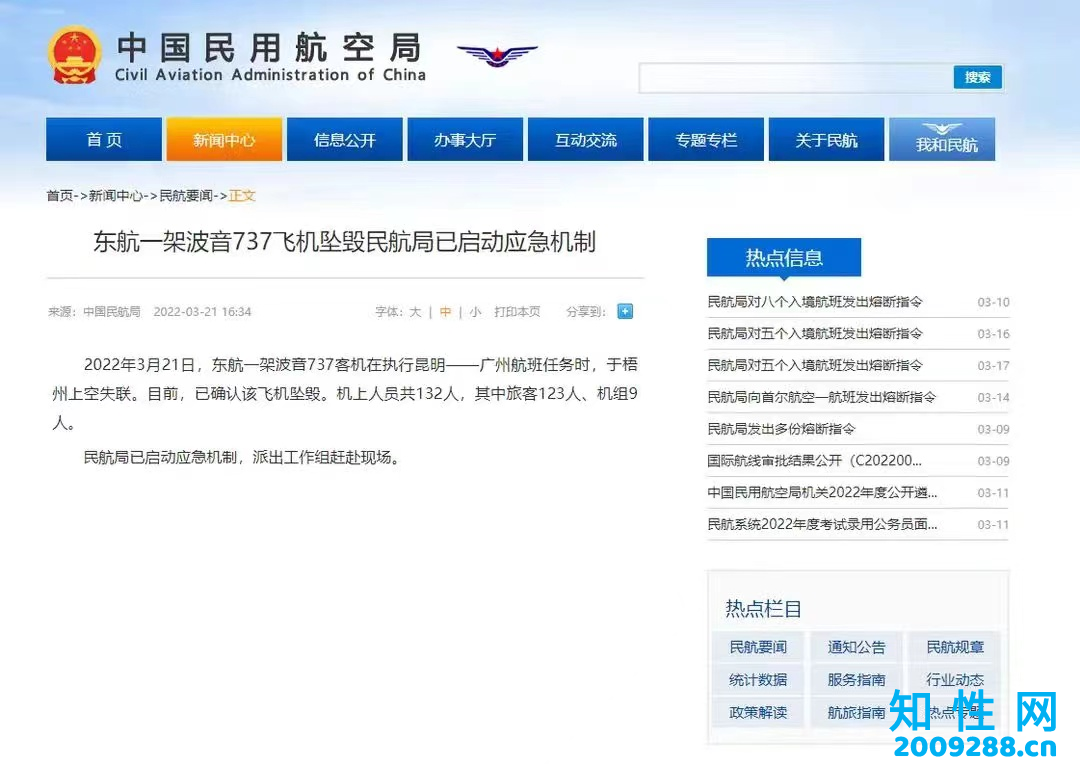Image resolution: width=1080 pixels, height=766 pixels.
Task: Click the 热点信息 panel header
Action: [x=784, y=257]
